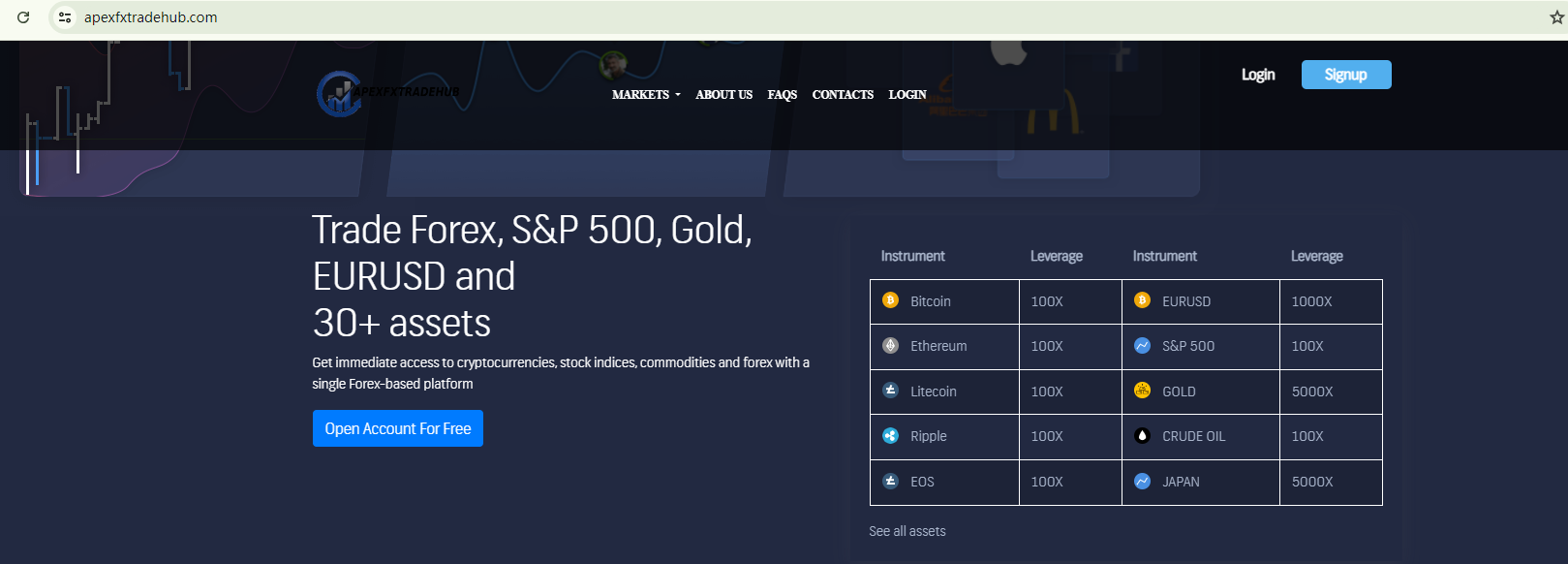Click JAPAN 5000X leverage value

(x=1312, y=482)
